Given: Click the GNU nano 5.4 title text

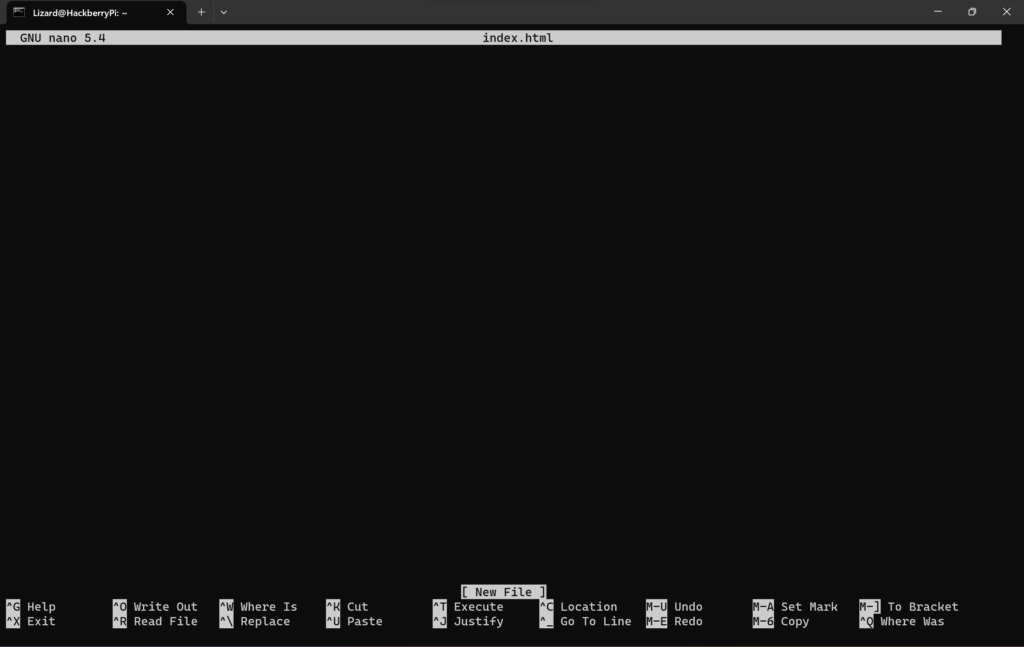Looking at the screenshot, I should (x=63, y=38).
